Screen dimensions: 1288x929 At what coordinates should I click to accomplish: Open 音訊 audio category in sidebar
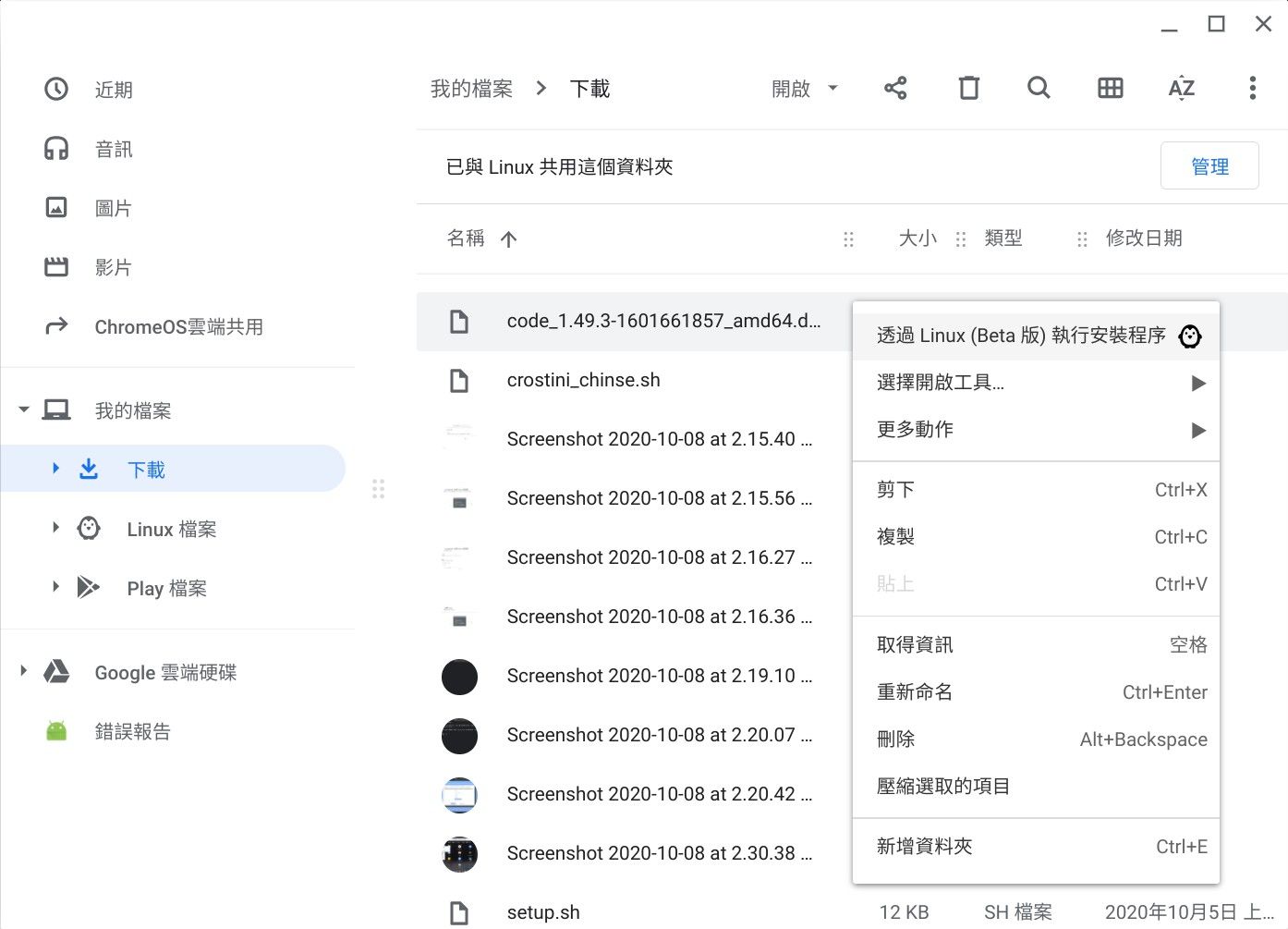click(114, 149)
